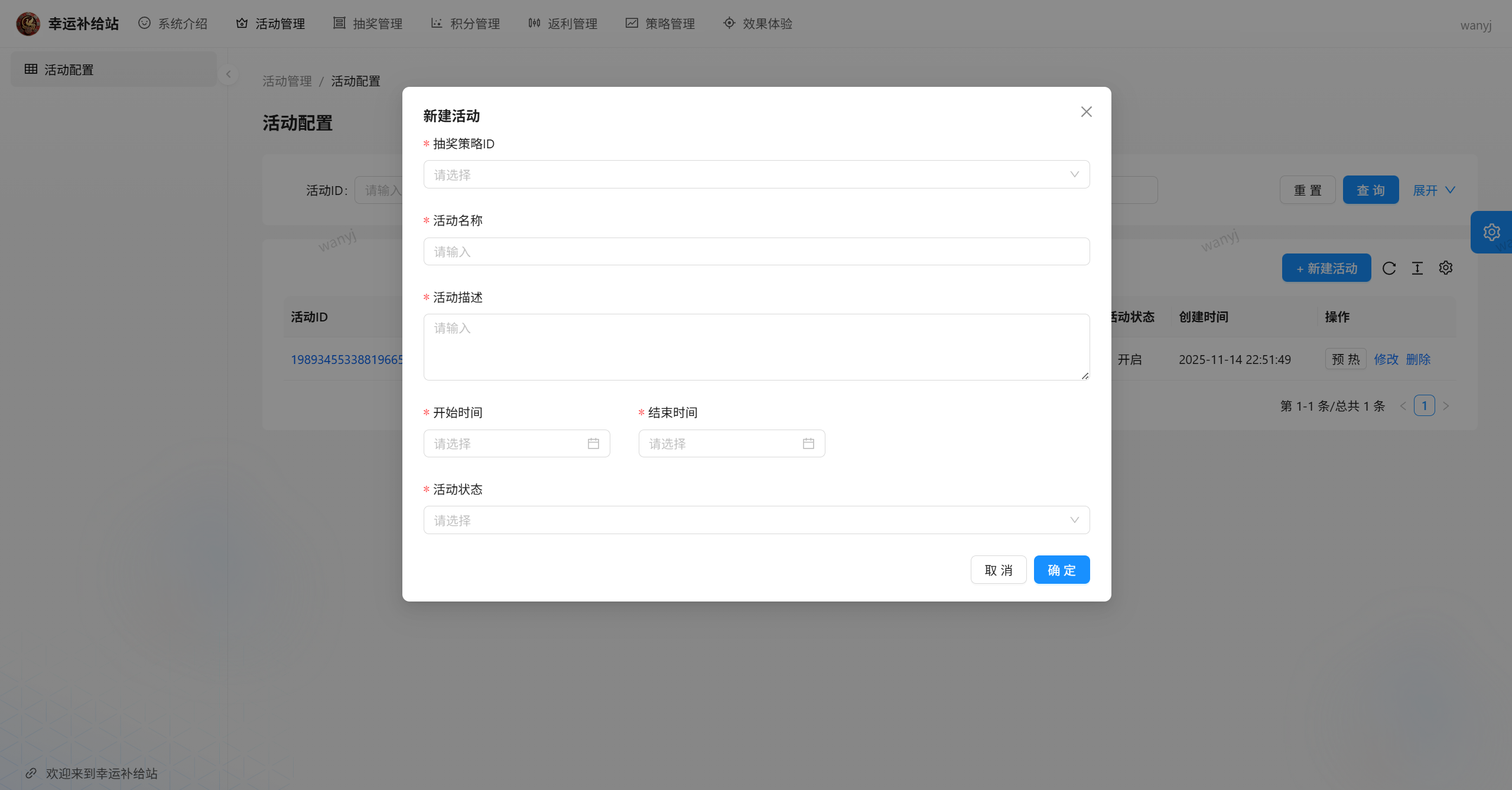Open the table column settings gear
1512x790 pixels.
click(1446, 268)
